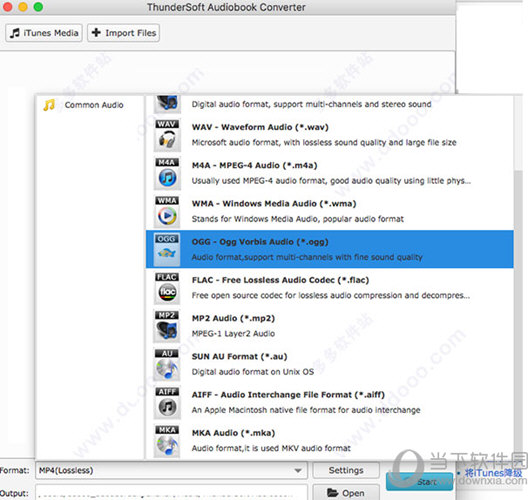
Task: Click the Common Audio music note icon
Action: point(49,105)
